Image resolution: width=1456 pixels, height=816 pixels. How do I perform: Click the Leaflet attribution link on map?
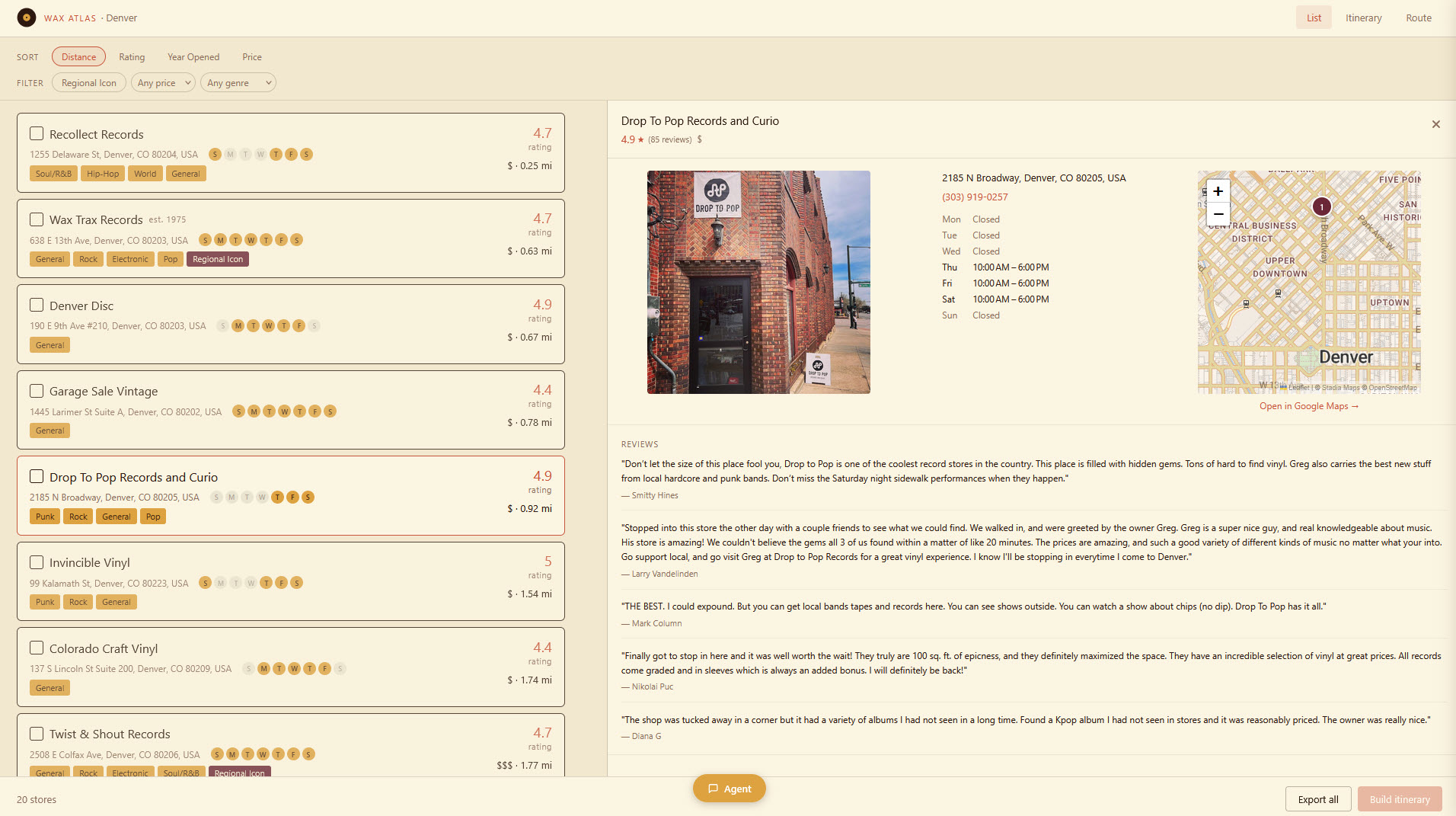[1295, 388]
